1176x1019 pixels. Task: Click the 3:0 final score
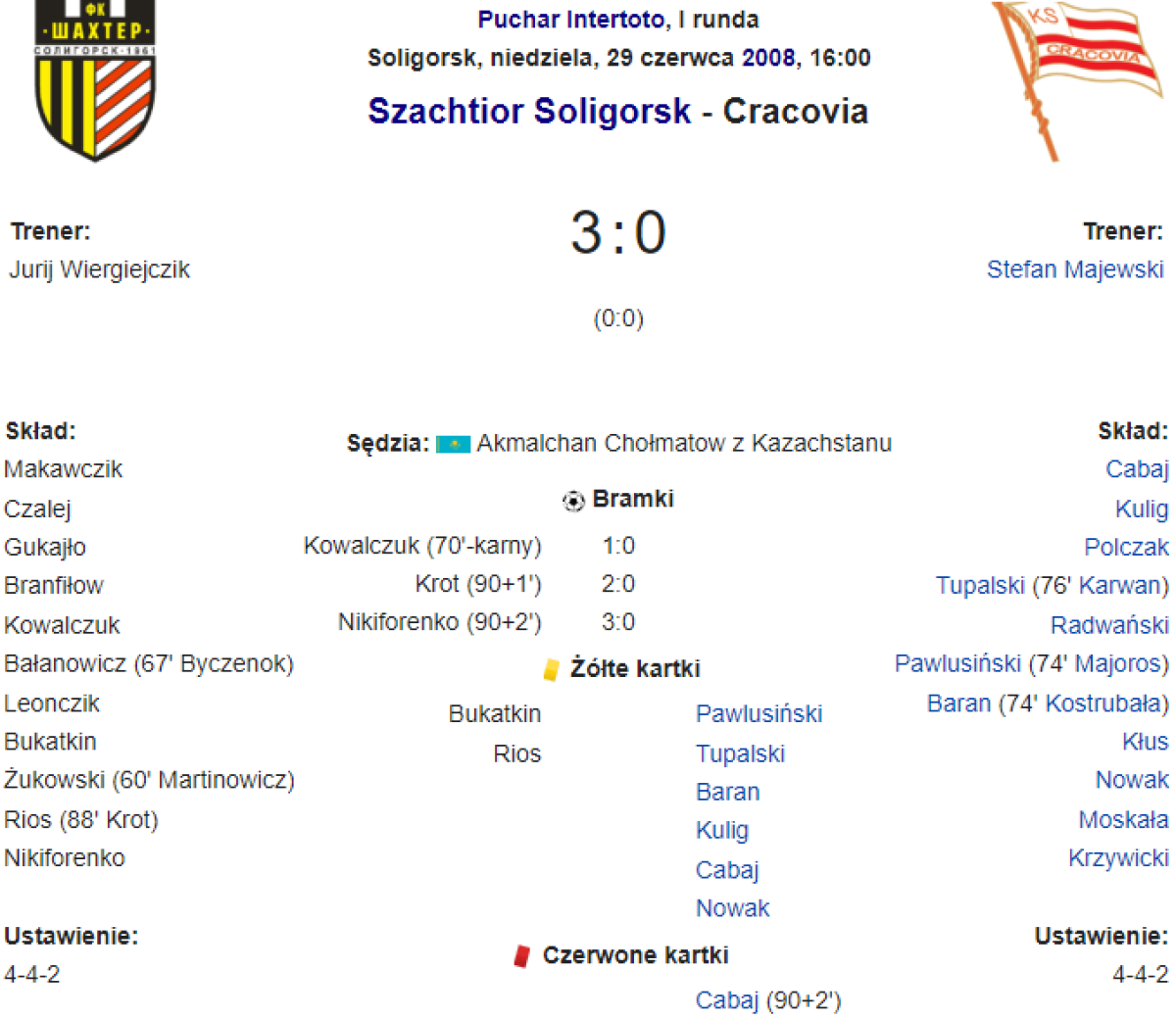click(x=618, y=233)
